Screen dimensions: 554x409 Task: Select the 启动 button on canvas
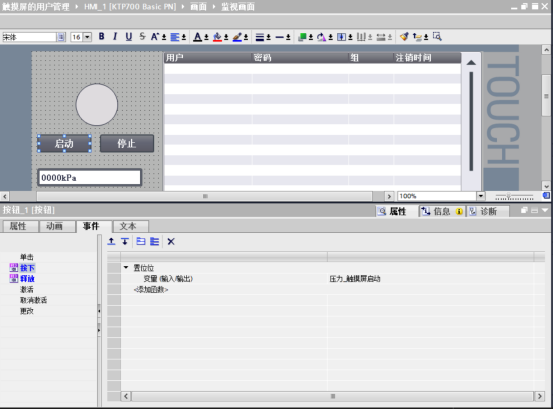(64, 143)
